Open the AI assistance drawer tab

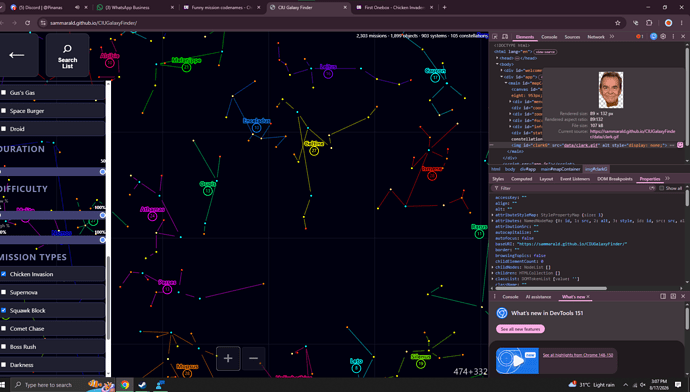(538, 297)
